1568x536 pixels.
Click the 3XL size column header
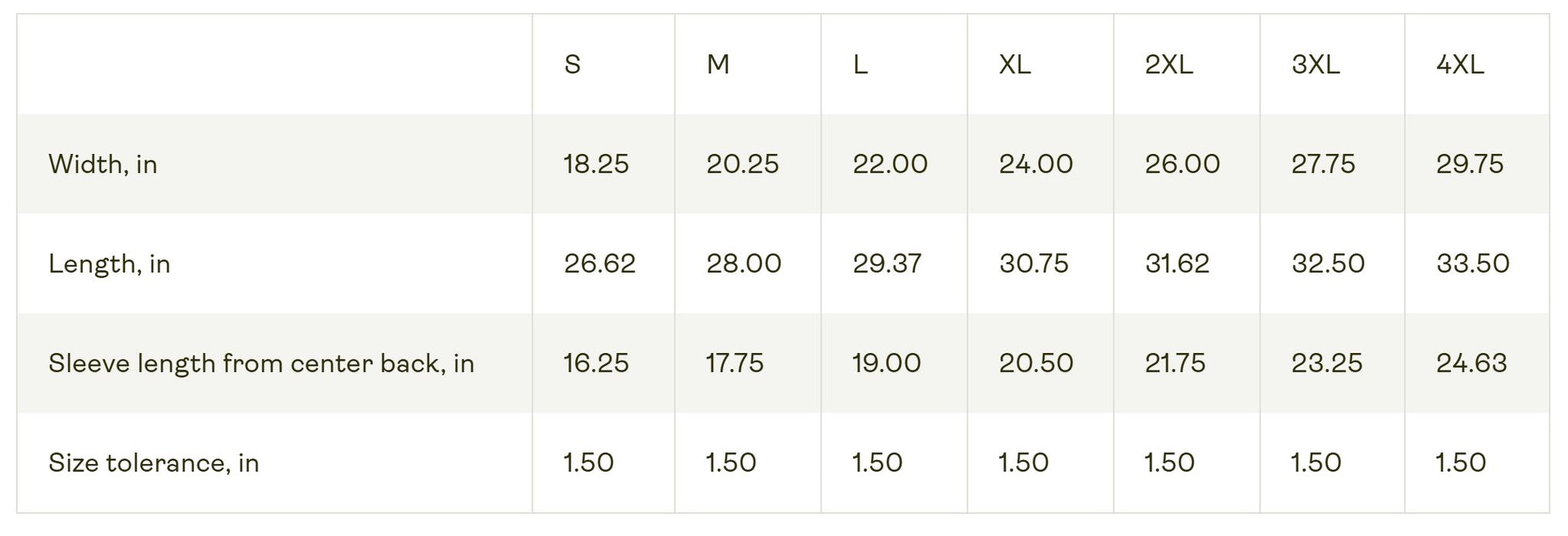(x=1315, y=64)
